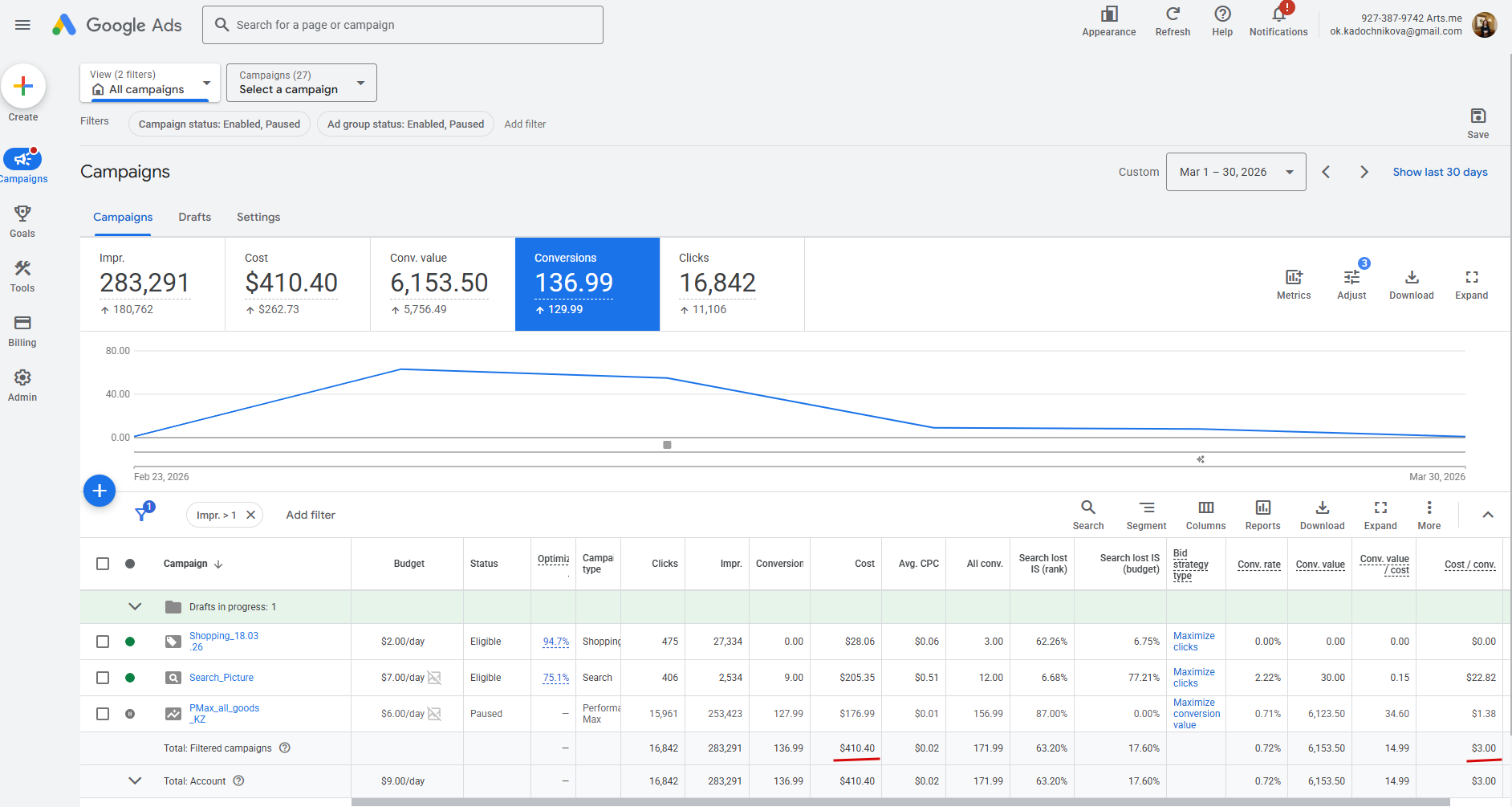Open the Billing card icon
Image resolution: width=1512 pixels, height=807 pixels.
click(x=22, y=323)
